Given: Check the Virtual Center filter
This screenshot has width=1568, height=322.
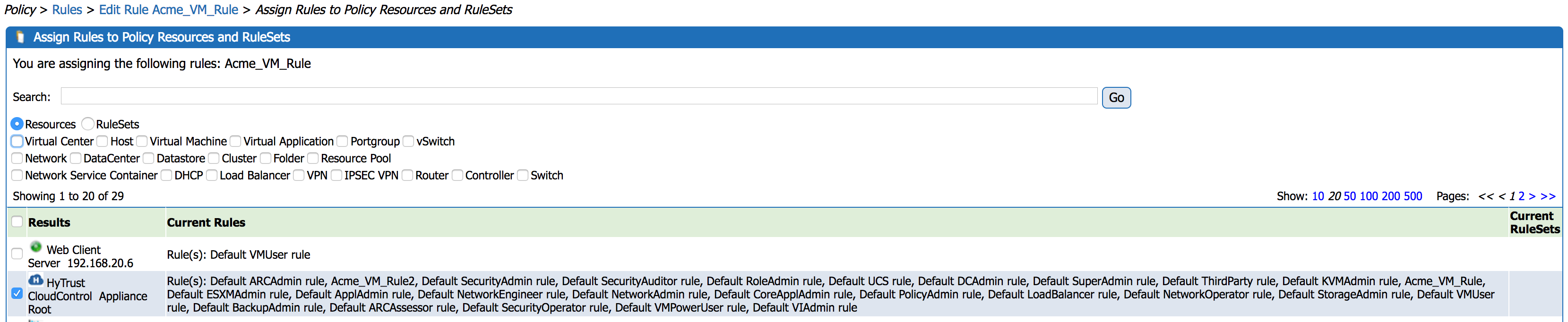Looking at the screenshot, I should 17,141.
